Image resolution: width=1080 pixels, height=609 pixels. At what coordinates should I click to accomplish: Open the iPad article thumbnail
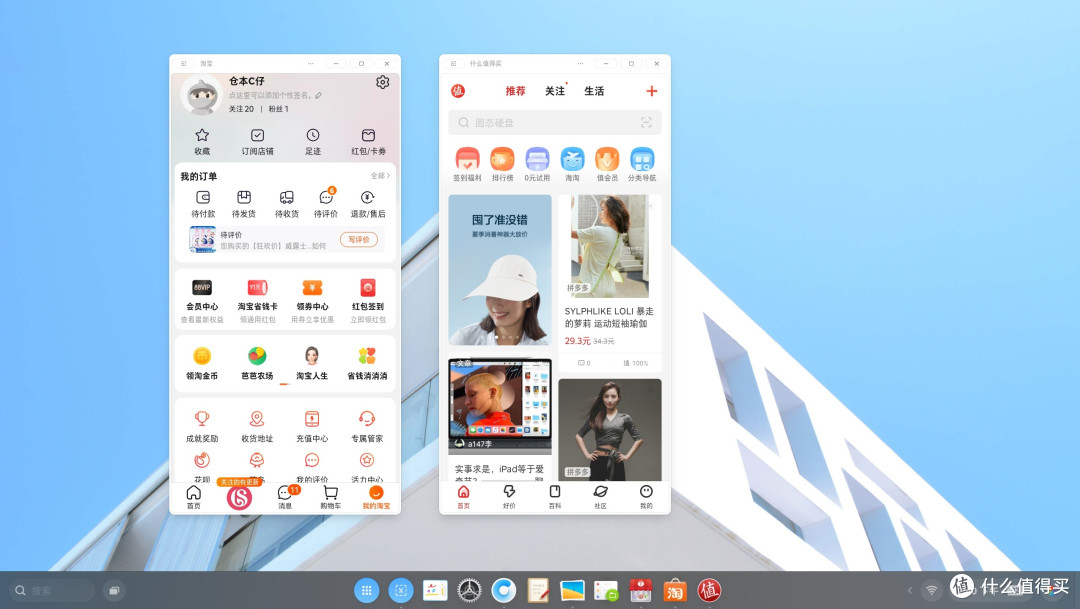click(500, 406)
